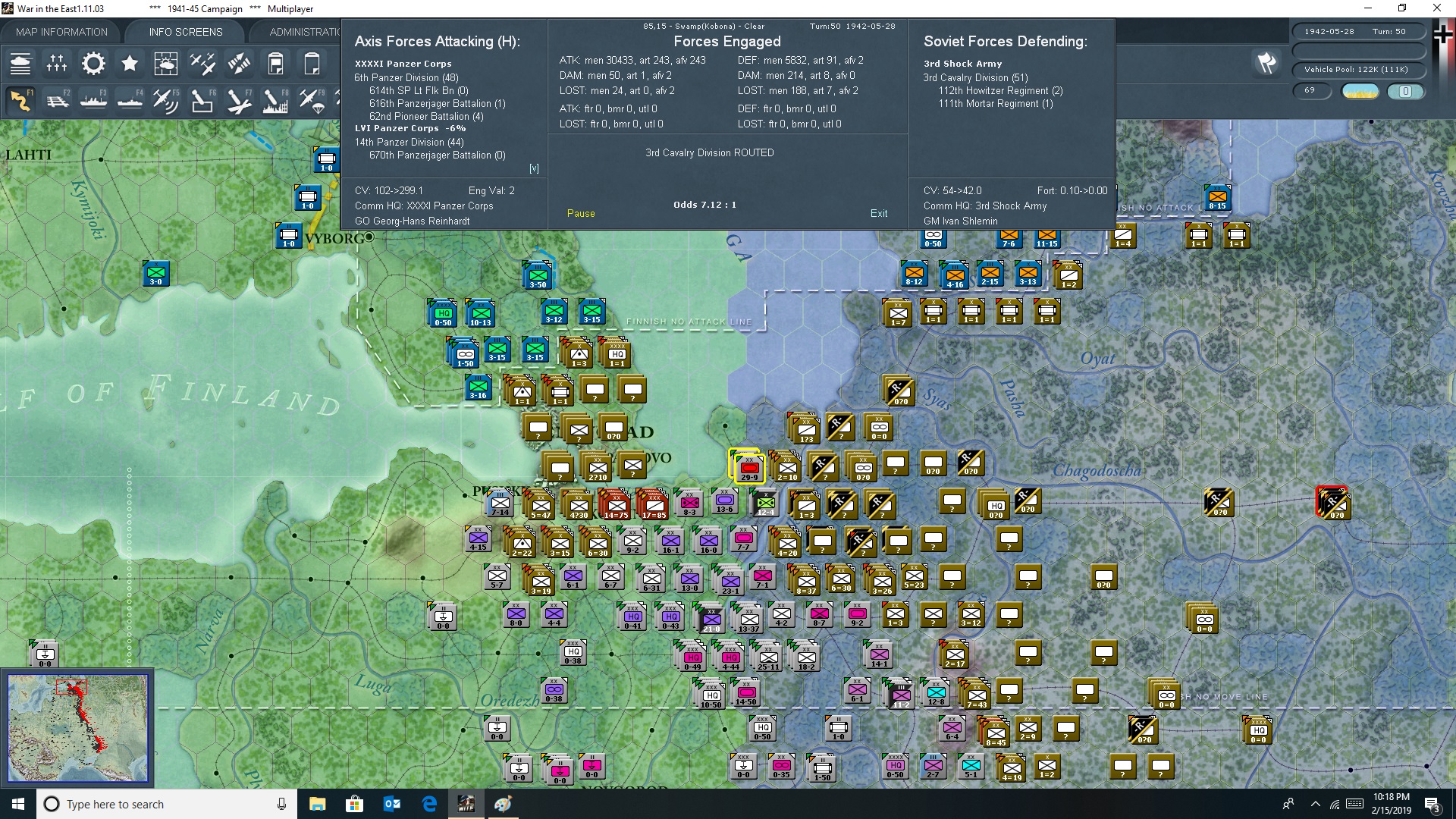Open File Explorer from the taskbar

click(317, 804)
